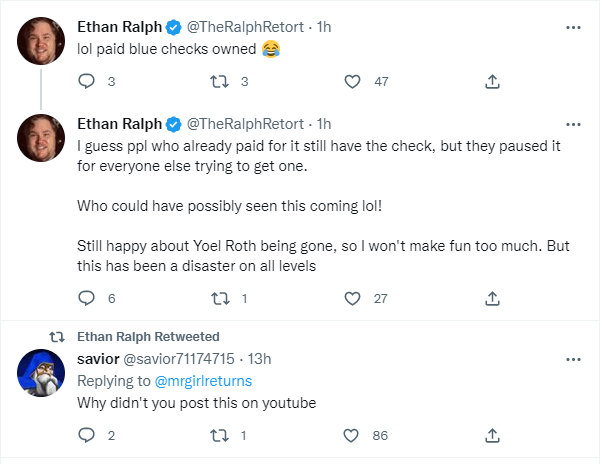Reply to the 'paid blue checks owned' tweet

86,81
